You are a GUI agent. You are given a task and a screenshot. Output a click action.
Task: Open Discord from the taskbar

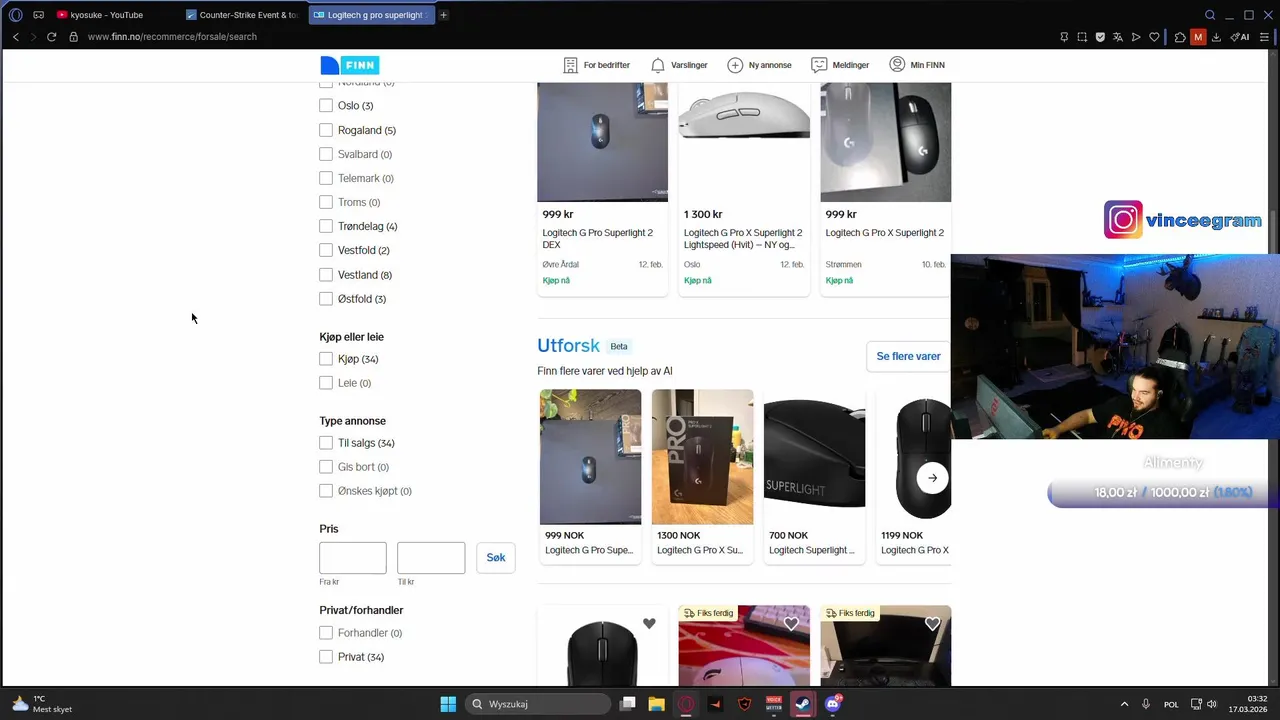[x=833, y=704]
